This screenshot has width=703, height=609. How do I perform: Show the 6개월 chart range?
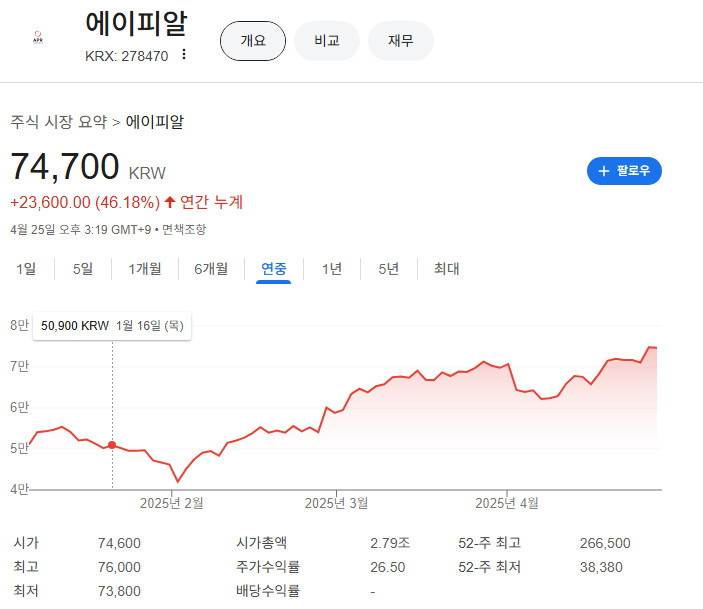click(211, 268)
